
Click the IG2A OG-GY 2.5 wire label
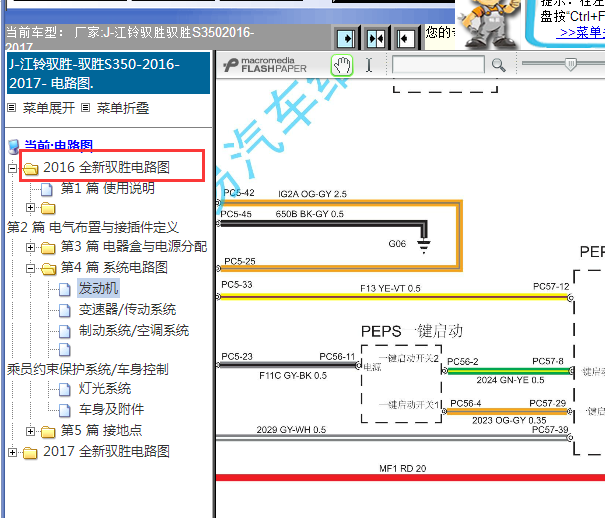[x=313, y=194]
